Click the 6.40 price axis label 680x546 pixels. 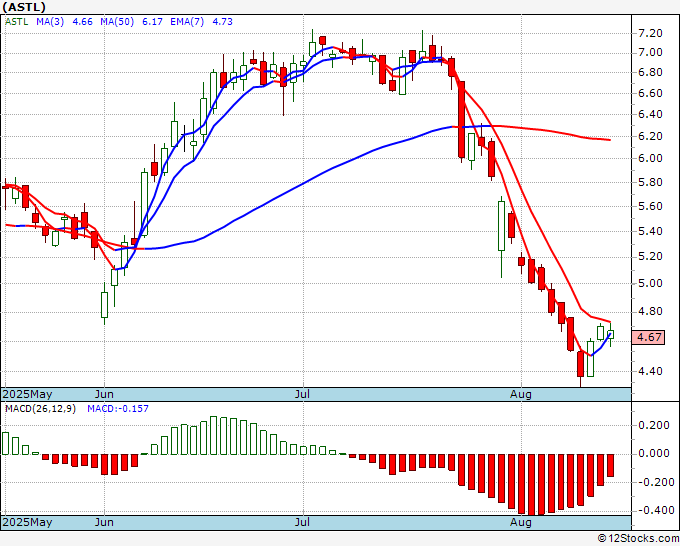[x=651, y=114]
